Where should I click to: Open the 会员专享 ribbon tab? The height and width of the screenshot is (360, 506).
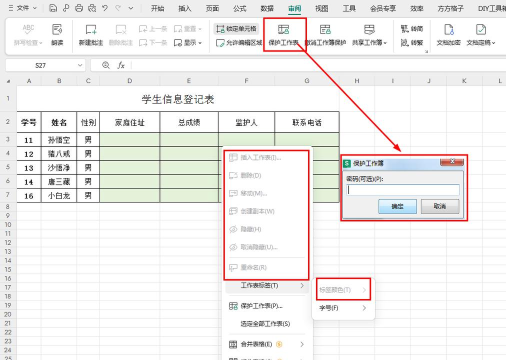(383, 8)
